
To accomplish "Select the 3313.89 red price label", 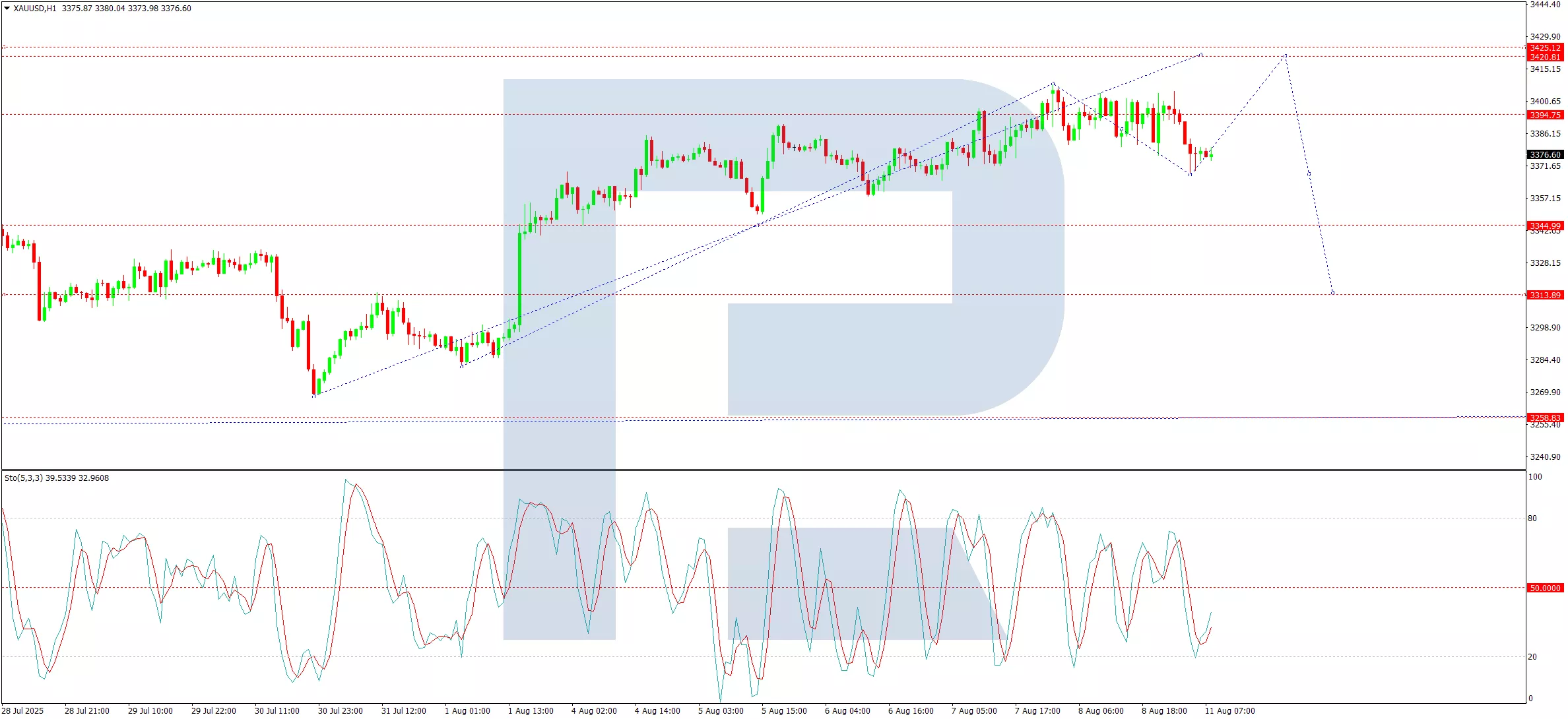I will click(1545, 296).
